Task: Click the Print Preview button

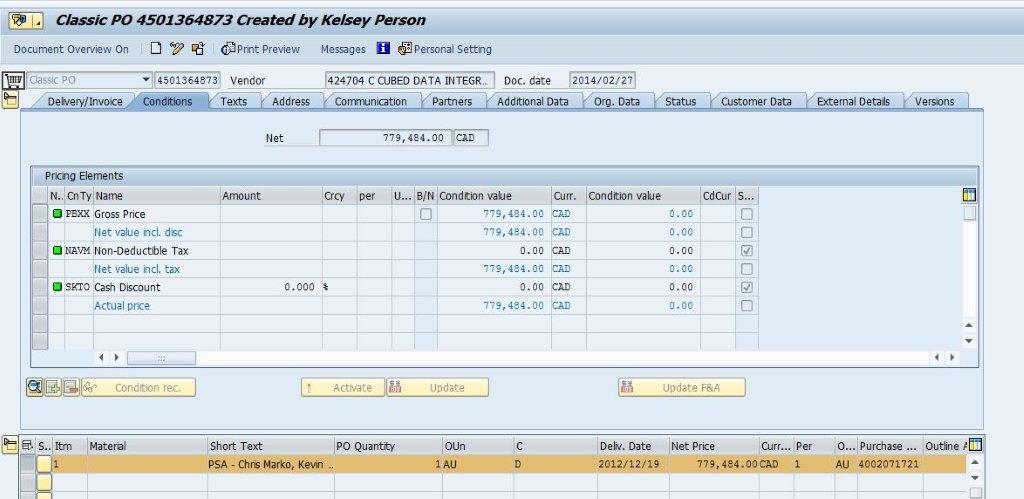Action: (260, 49)
